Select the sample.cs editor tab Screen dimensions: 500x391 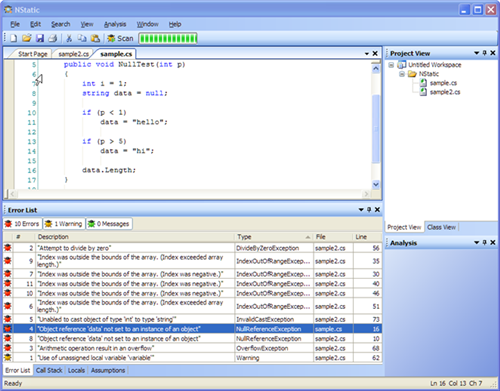point(116,54)
